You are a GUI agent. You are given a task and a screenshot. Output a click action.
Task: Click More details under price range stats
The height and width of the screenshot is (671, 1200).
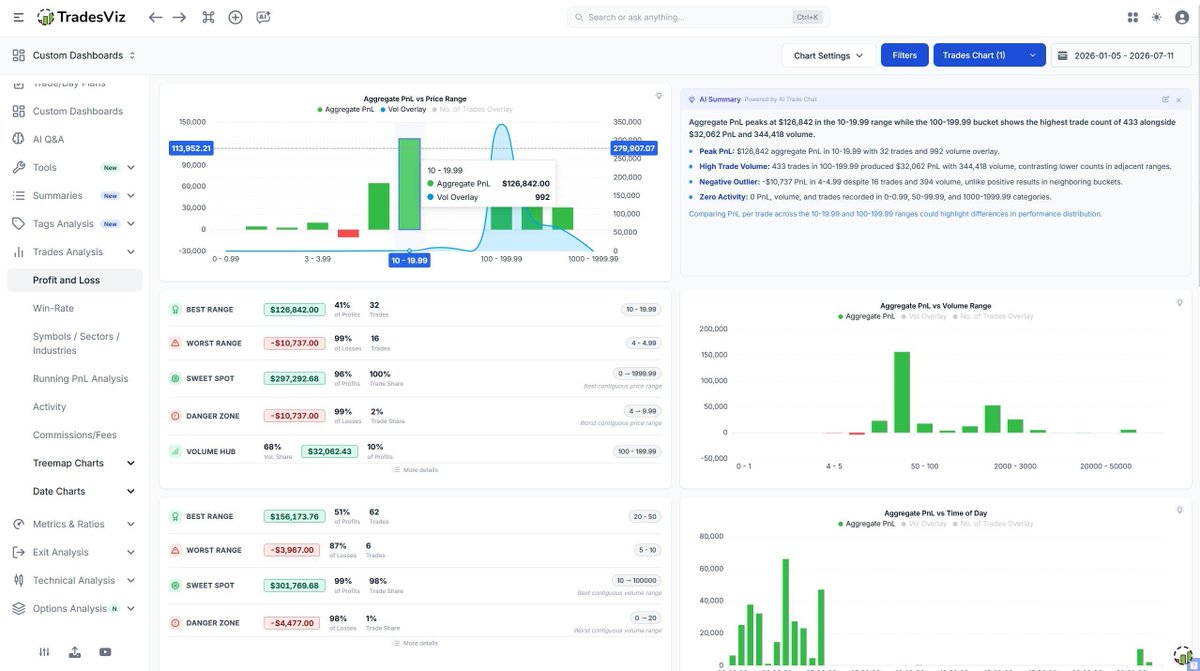coord(415,469)
